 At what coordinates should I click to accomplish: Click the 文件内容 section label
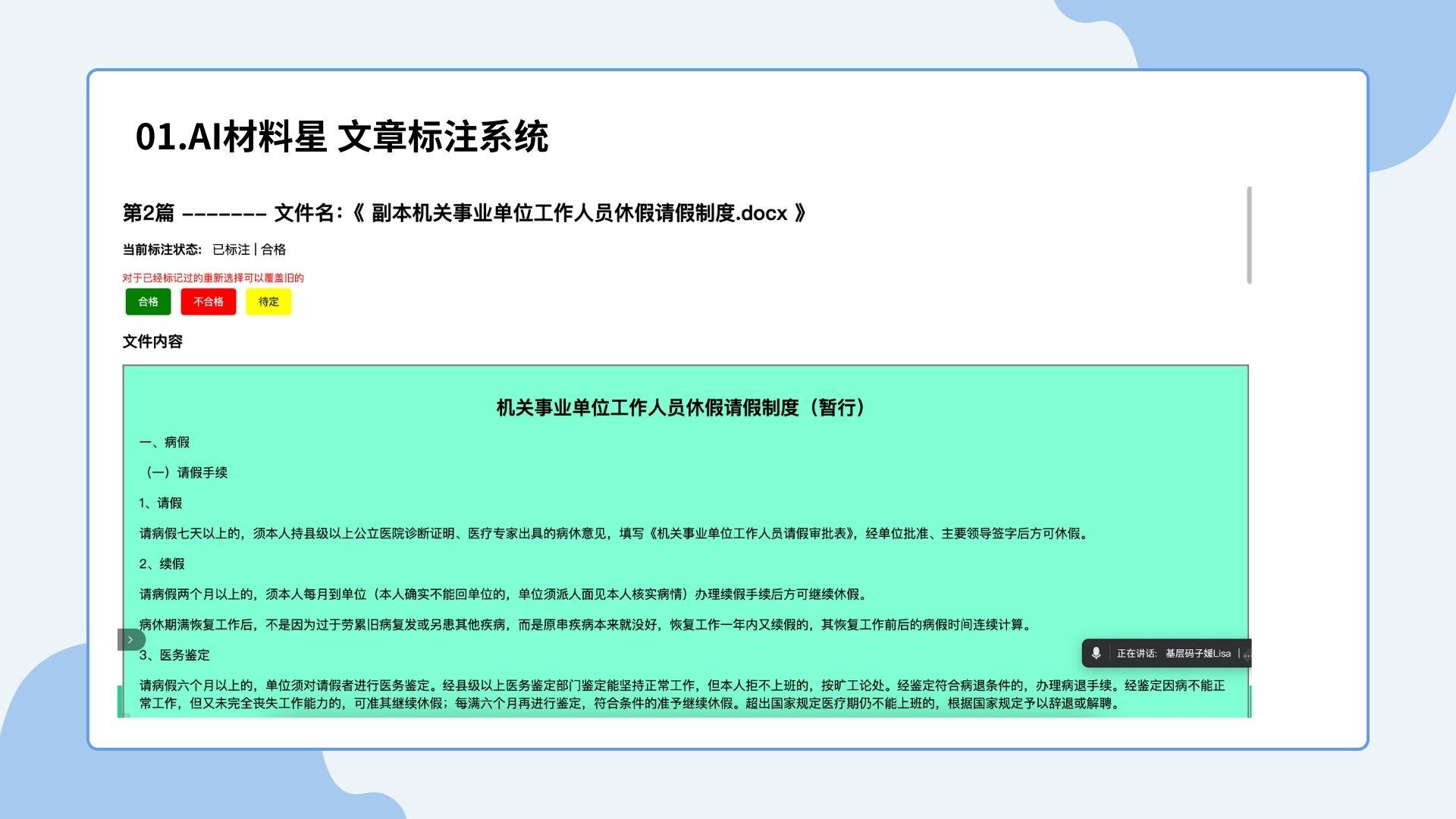point(152,342)
